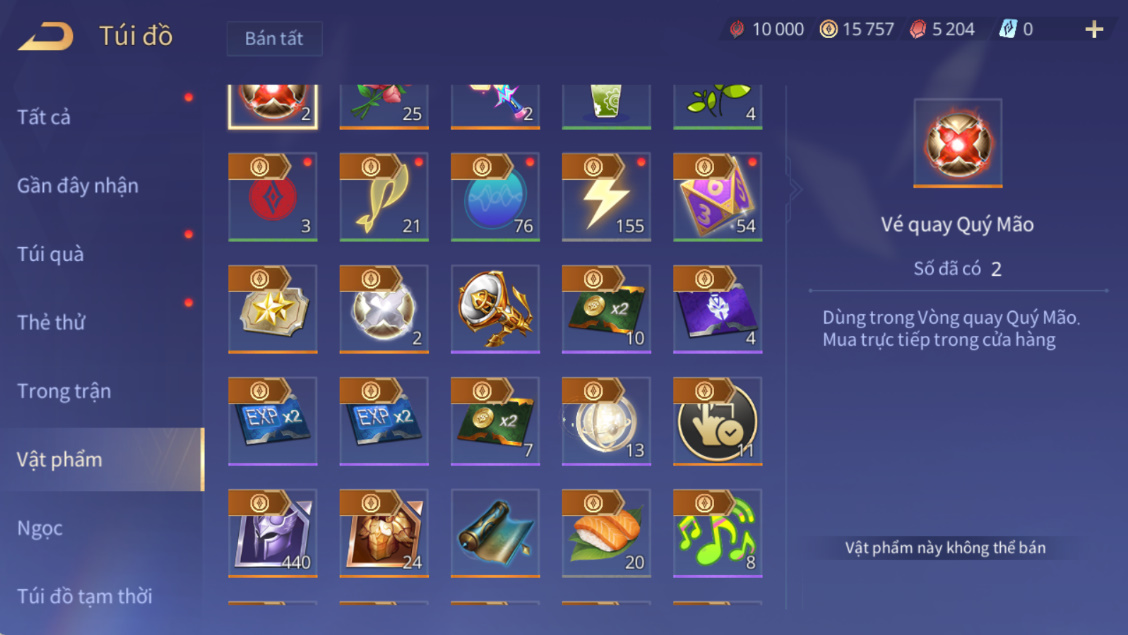The width and height of the screenshot is (1128, 635).
Task: Pick the purple helmet item with 440
Action: coord(273,533)
